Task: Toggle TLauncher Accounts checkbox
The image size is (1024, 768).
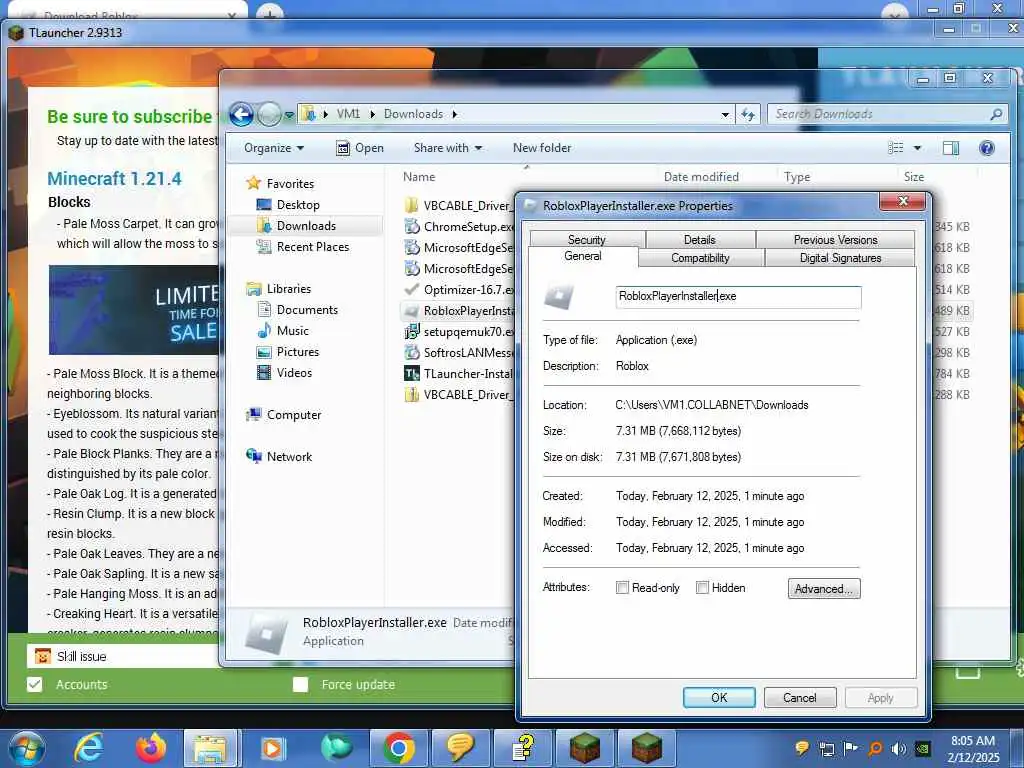Action: [x=35, y=684]
